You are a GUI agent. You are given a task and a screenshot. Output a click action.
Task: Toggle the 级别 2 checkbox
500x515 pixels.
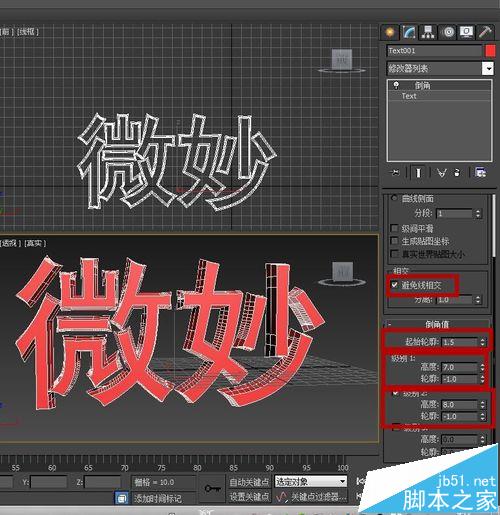tap(395, 393)
